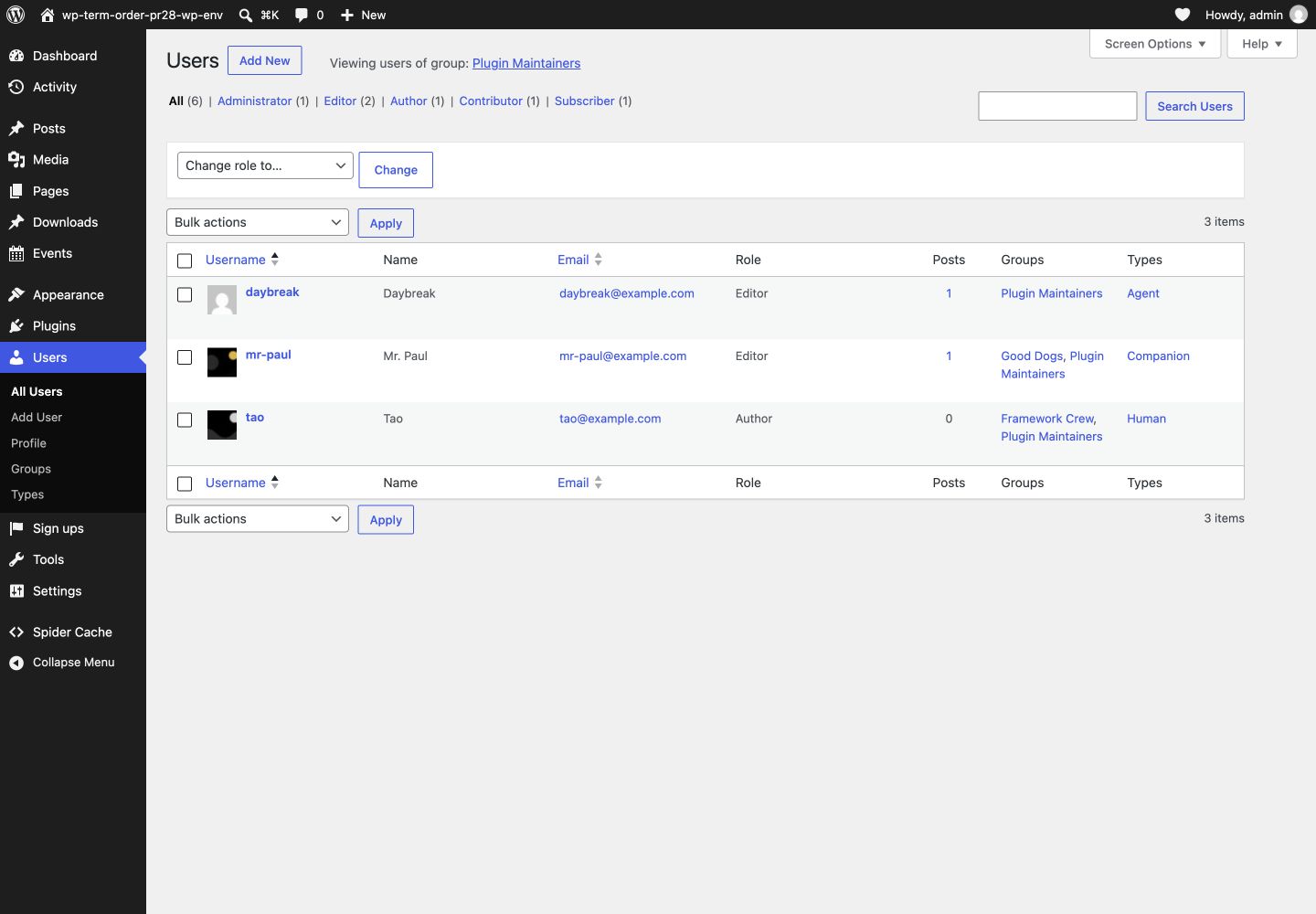Viewport: 1316px width, 914px height.
Task: Click the admin avatar icon at top right
Action: coord(1299,15)
